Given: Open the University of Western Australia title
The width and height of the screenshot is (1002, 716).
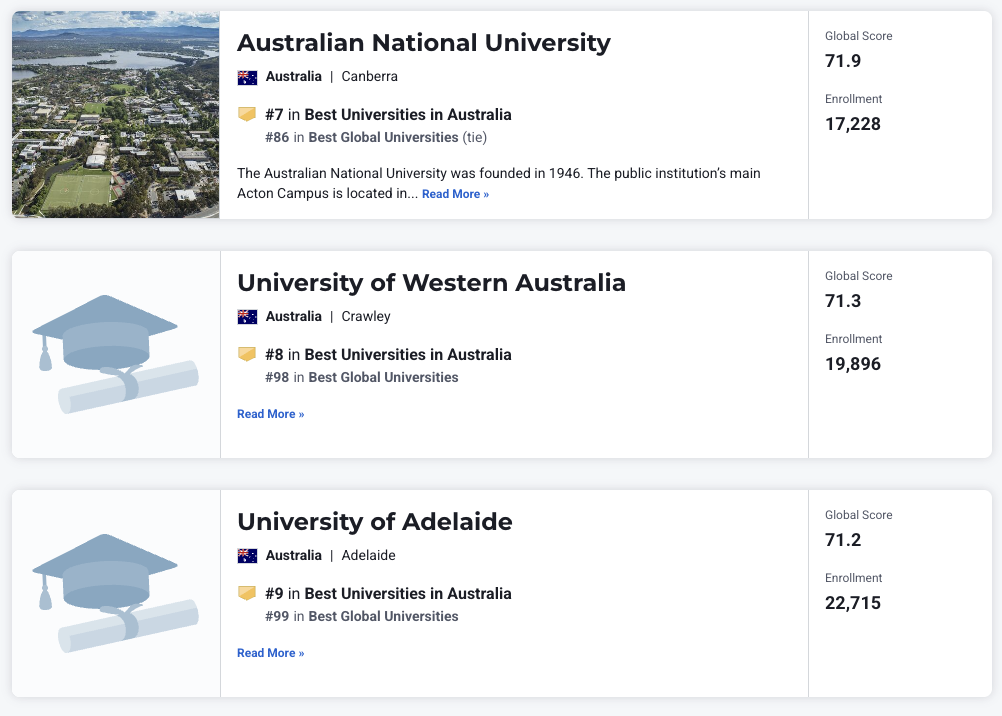Looking at the screenshot, I should [x=431, y=283].
